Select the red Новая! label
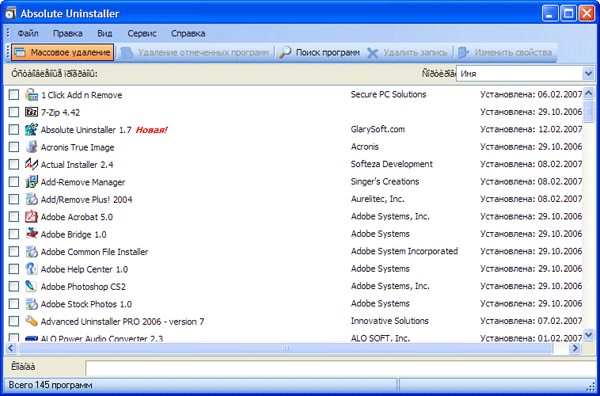 [152, 130]
